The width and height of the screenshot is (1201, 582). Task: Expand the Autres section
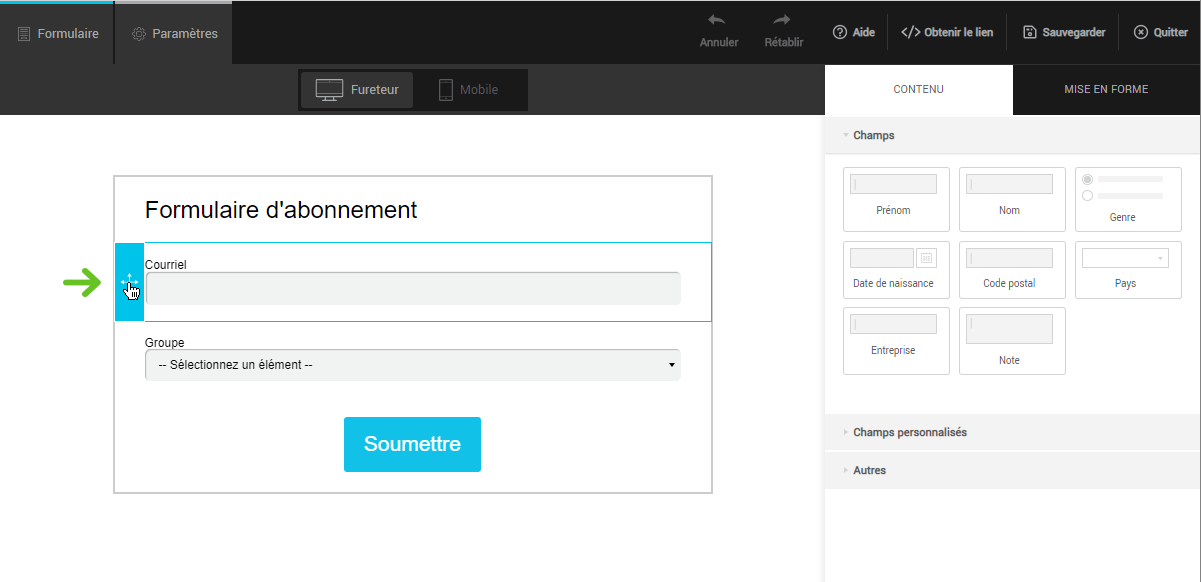click(869, 470)
